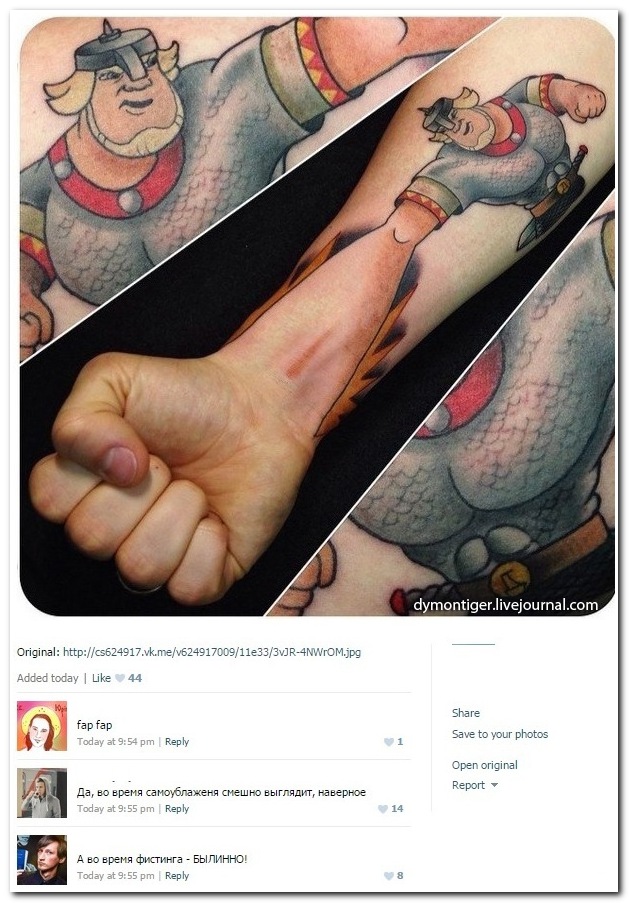Expand the Report dropdown arrow
Viewport: 629px width, 903px height.
tap(494, 785)
